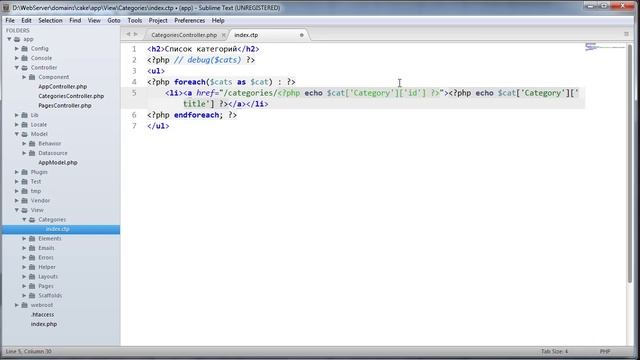Collapse the Categories folder

[24, 220]
